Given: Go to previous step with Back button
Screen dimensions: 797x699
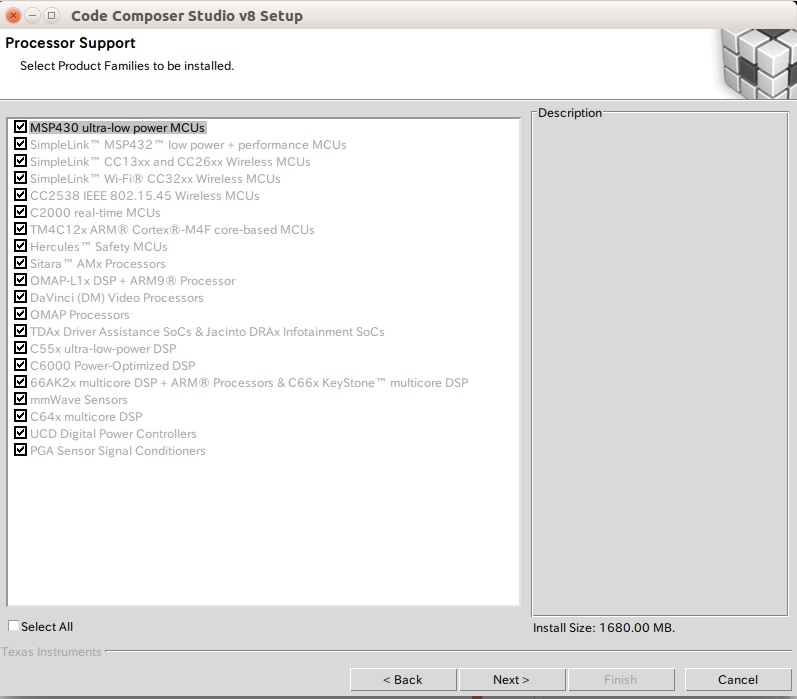Looking at the screenshot, I should point(403,680).
